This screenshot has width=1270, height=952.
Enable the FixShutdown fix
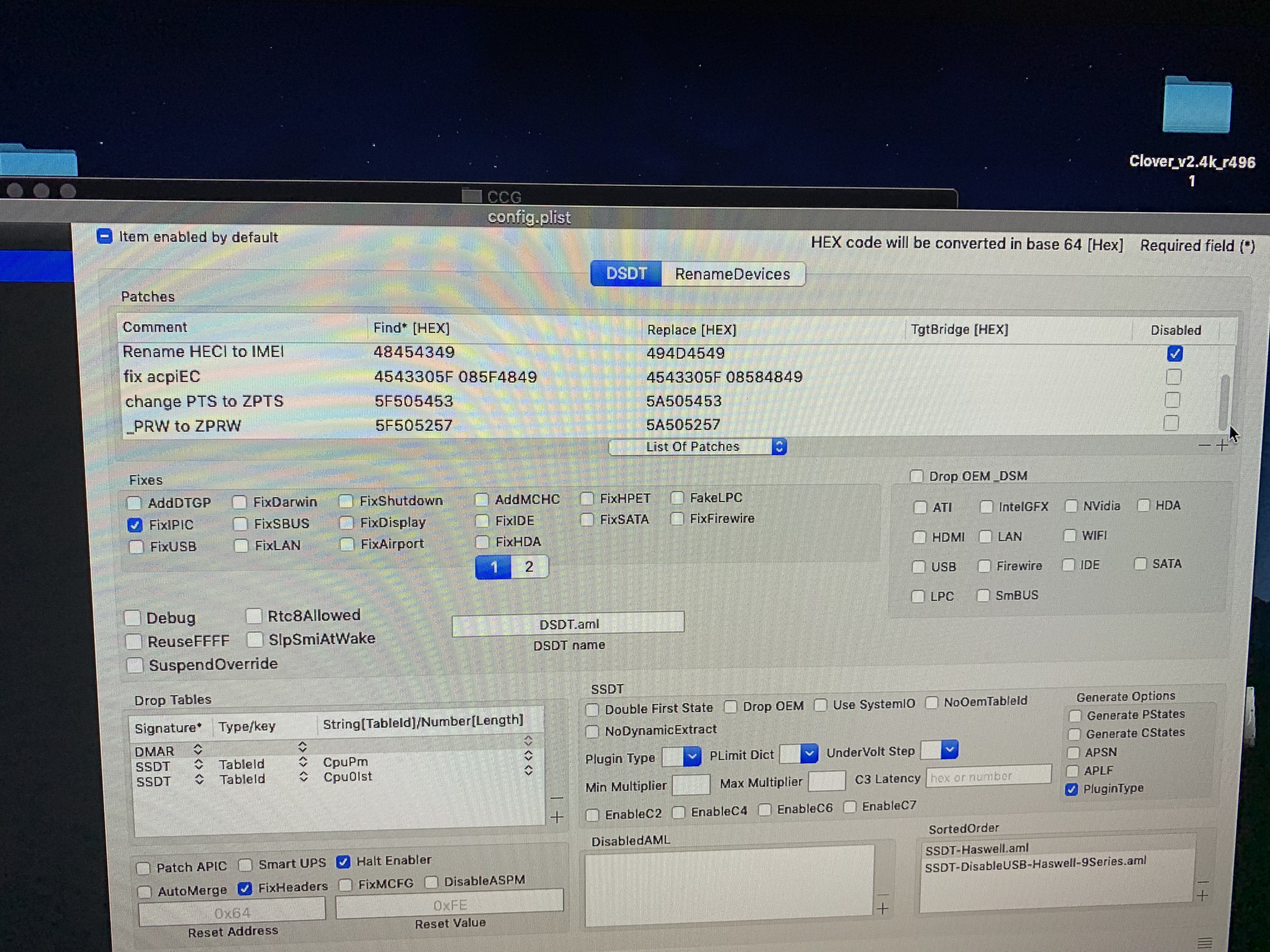point(346,501)
